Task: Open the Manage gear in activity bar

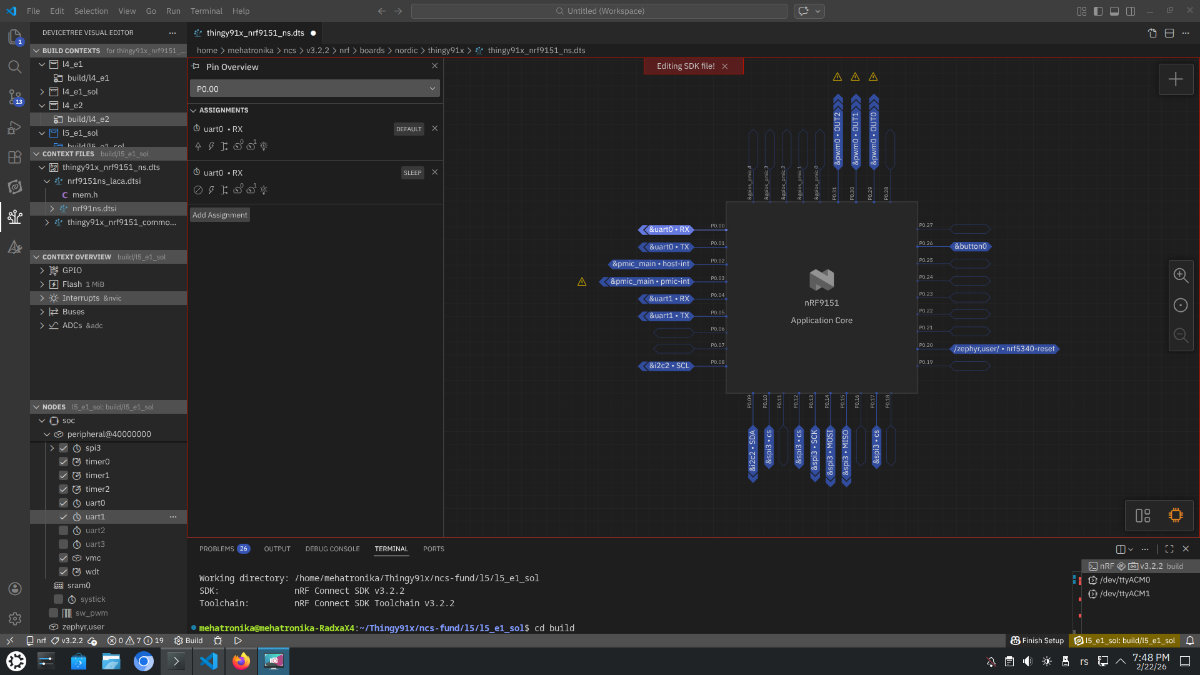Action: coord(15,619)
